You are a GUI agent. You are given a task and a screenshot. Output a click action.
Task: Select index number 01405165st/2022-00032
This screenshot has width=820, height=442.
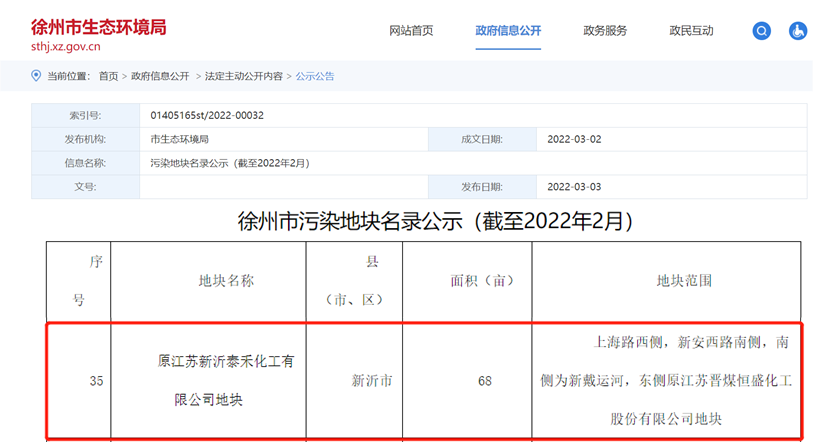pyautogui.click(x=207, y=116)
